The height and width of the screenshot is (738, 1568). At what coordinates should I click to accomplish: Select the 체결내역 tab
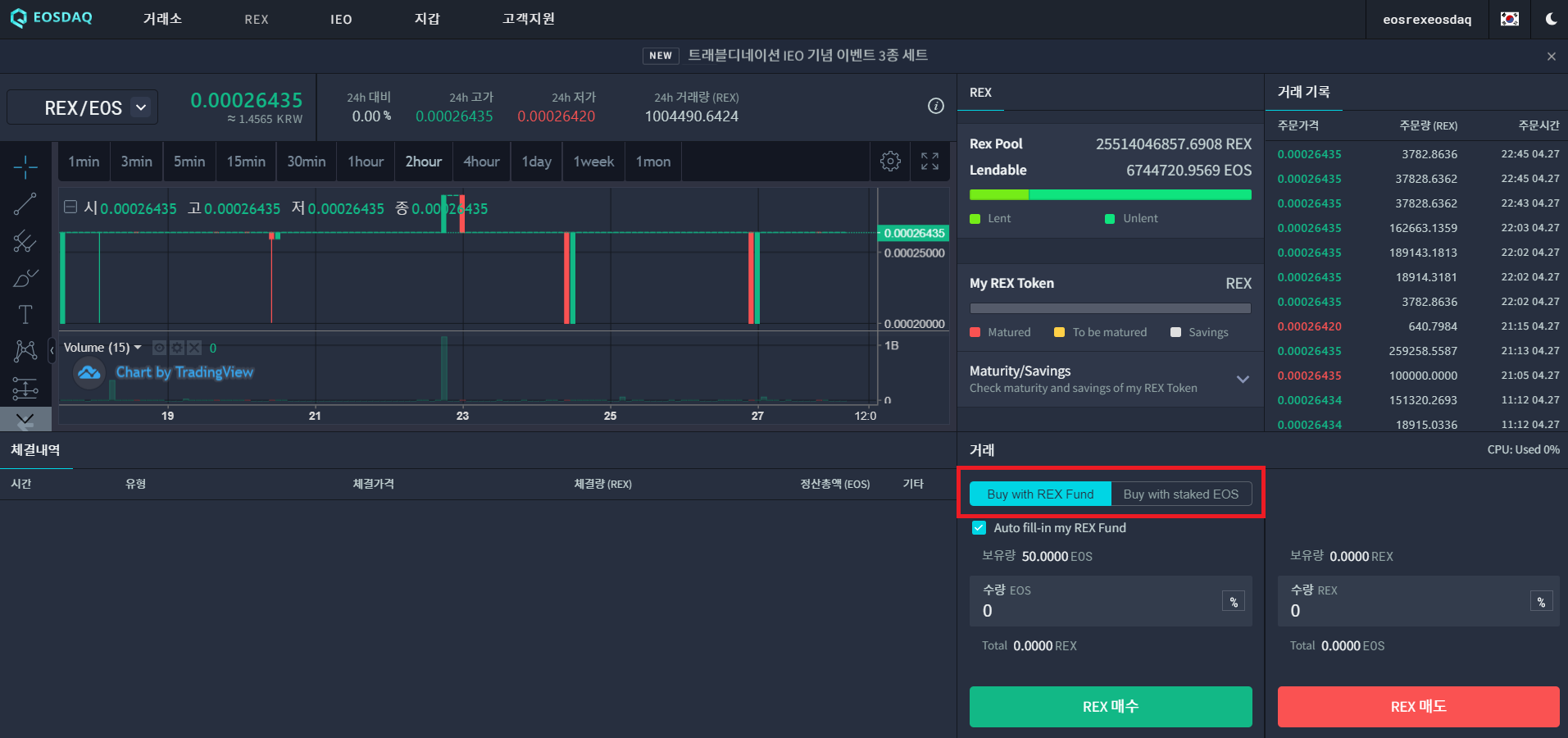[x=35, y=449]
